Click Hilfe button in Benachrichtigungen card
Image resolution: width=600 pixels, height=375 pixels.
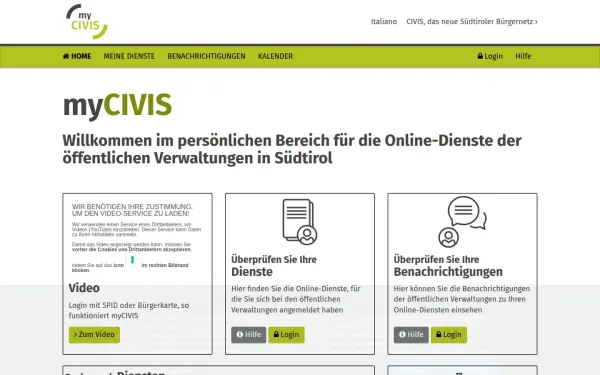pyautogui.click(x=411, y=334)
